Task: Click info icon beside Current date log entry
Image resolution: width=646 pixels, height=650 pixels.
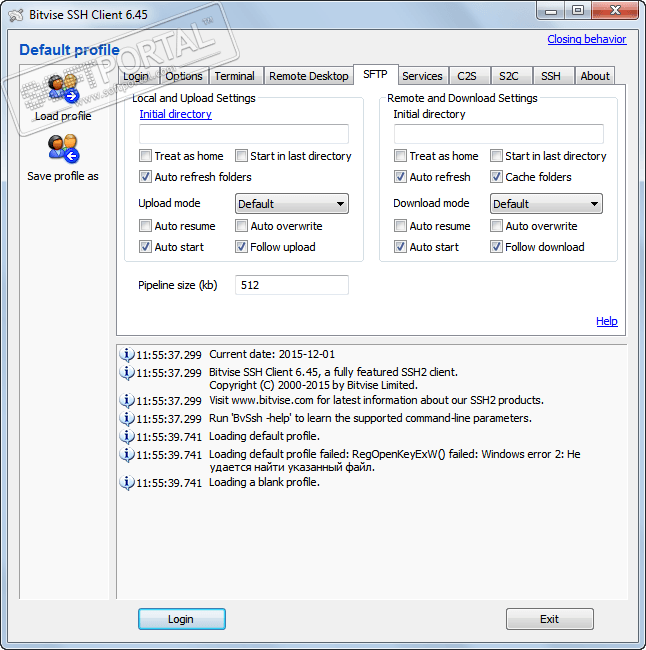Action: (x=127, y=354)
